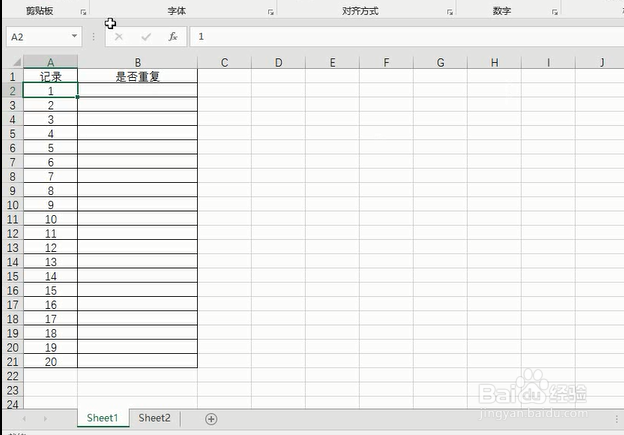
Task: Click cell A16 with value 15
Action: 51,291
